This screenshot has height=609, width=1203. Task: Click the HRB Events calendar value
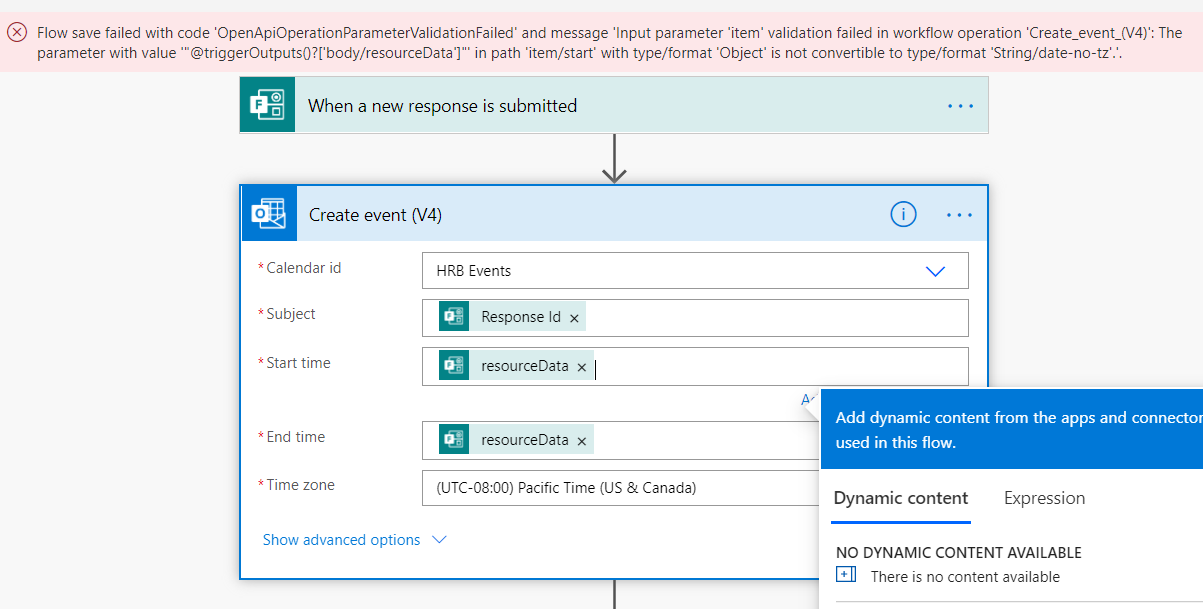474,271
